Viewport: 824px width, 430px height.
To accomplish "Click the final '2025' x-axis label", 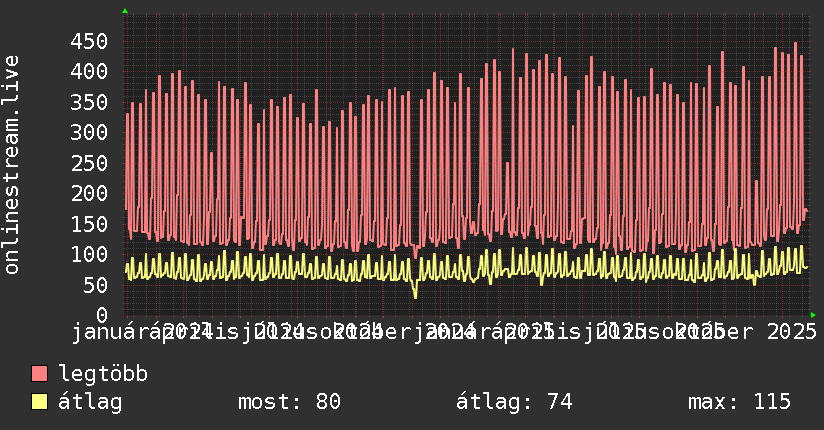I will 792,332.
